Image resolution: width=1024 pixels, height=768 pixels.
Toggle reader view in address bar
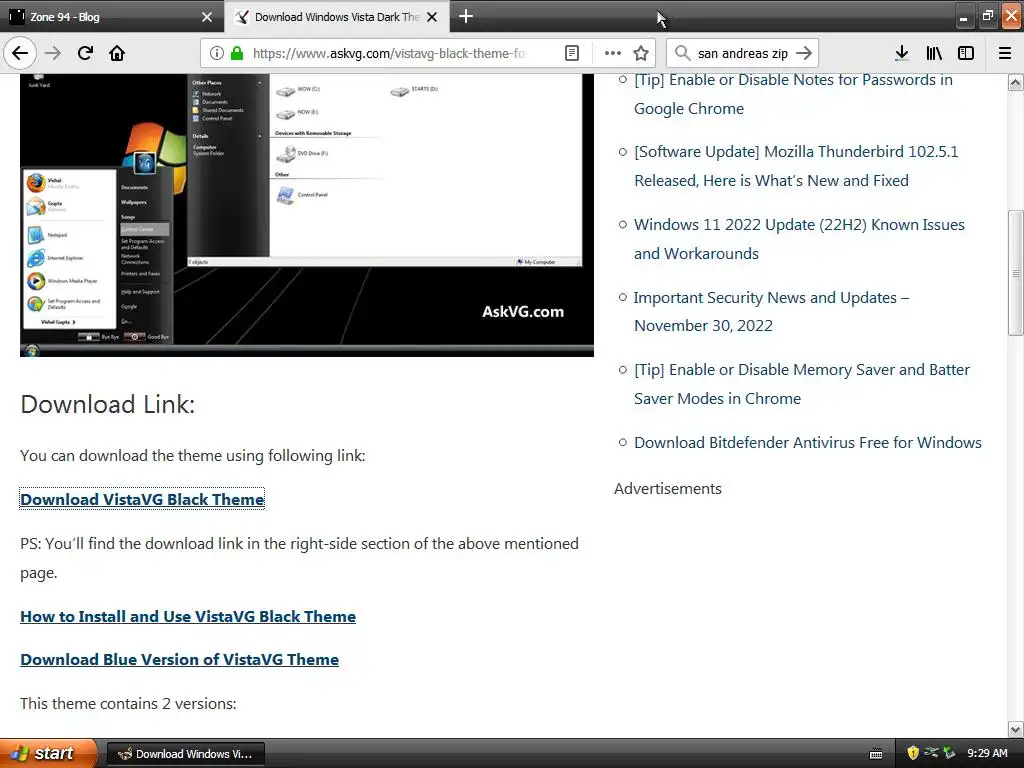click(x=571, y=53)
